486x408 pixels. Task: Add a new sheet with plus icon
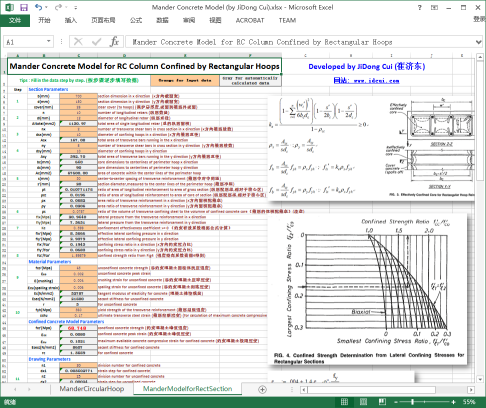[x=262, y=389]
